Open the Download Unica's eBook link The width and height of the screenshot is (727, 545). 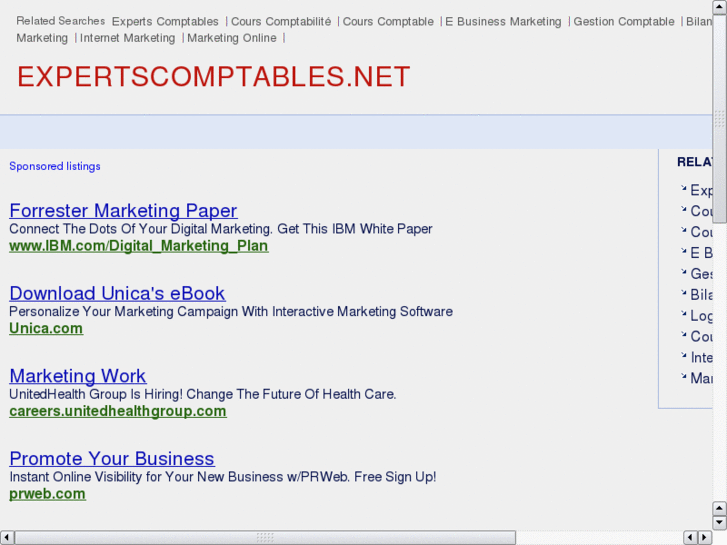(x=117, y=293)
